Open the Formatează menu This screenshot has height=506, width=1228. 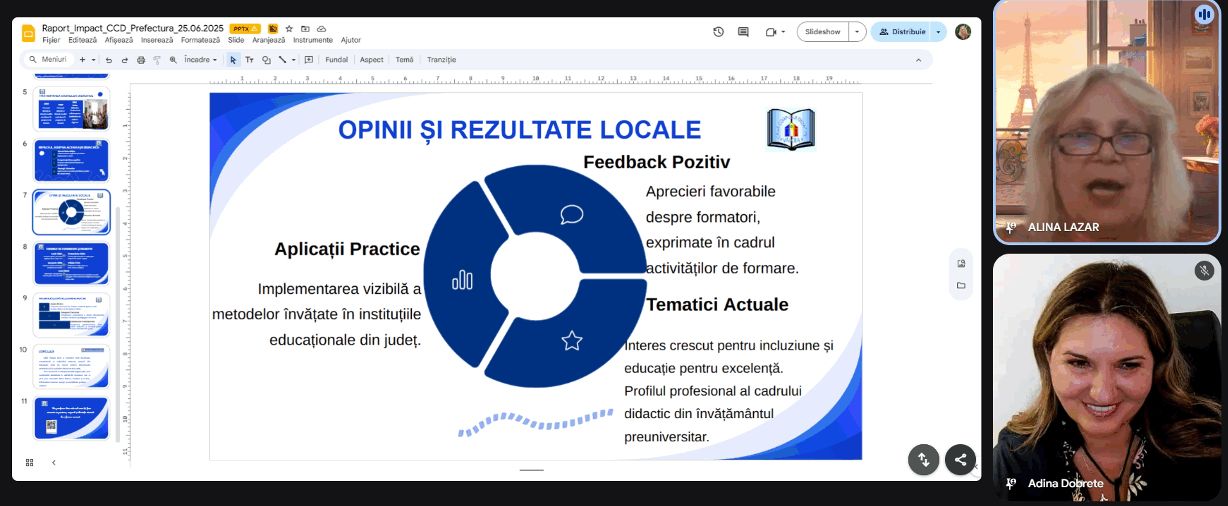tap(200, 40)
